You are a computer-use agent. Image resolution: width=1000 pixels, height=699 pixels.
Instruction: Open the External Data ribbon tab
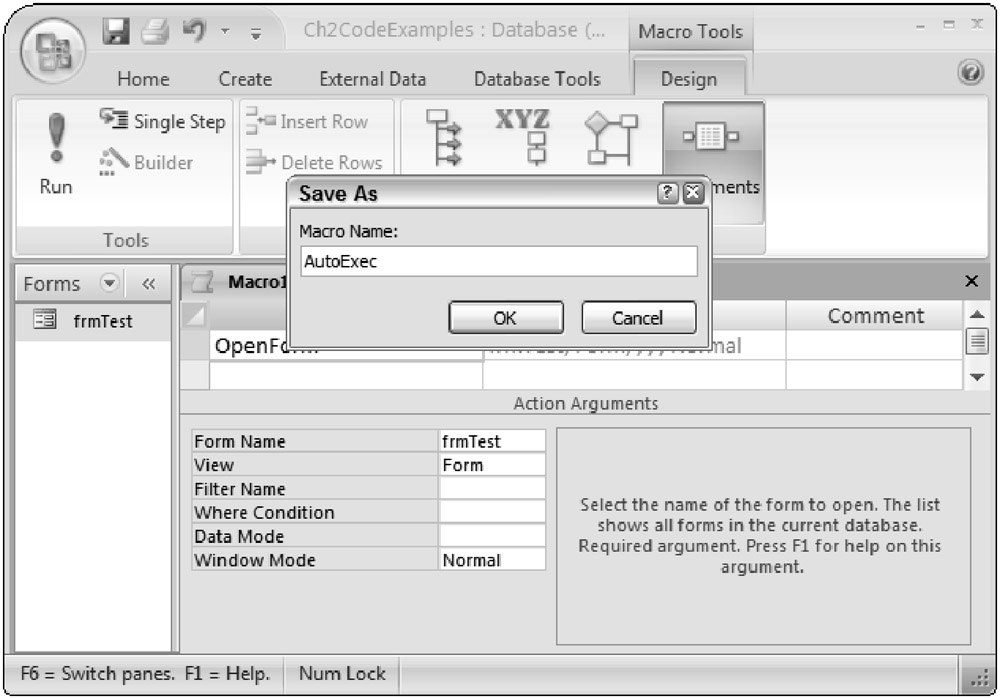coord(372,79)
